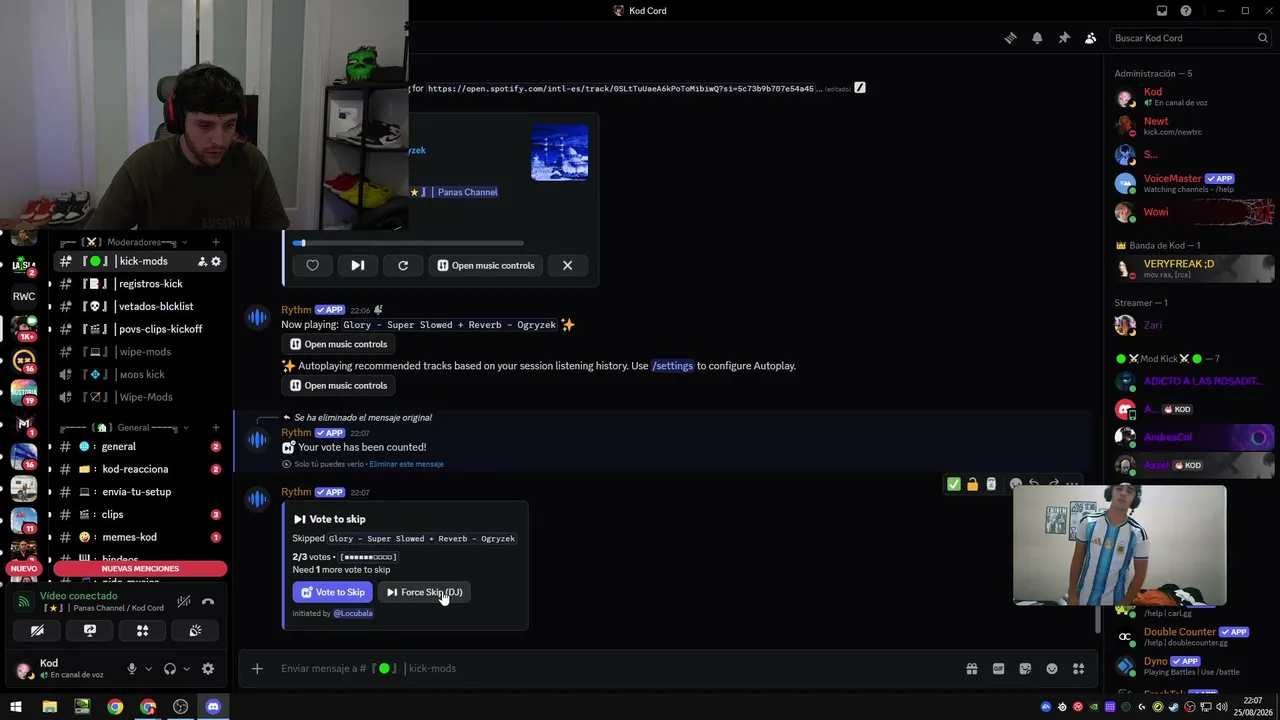Image resolution: width=1280 pixels, height=720 pixels.
Task: Select the kod-reacciona channel
Action: (140, 469)
